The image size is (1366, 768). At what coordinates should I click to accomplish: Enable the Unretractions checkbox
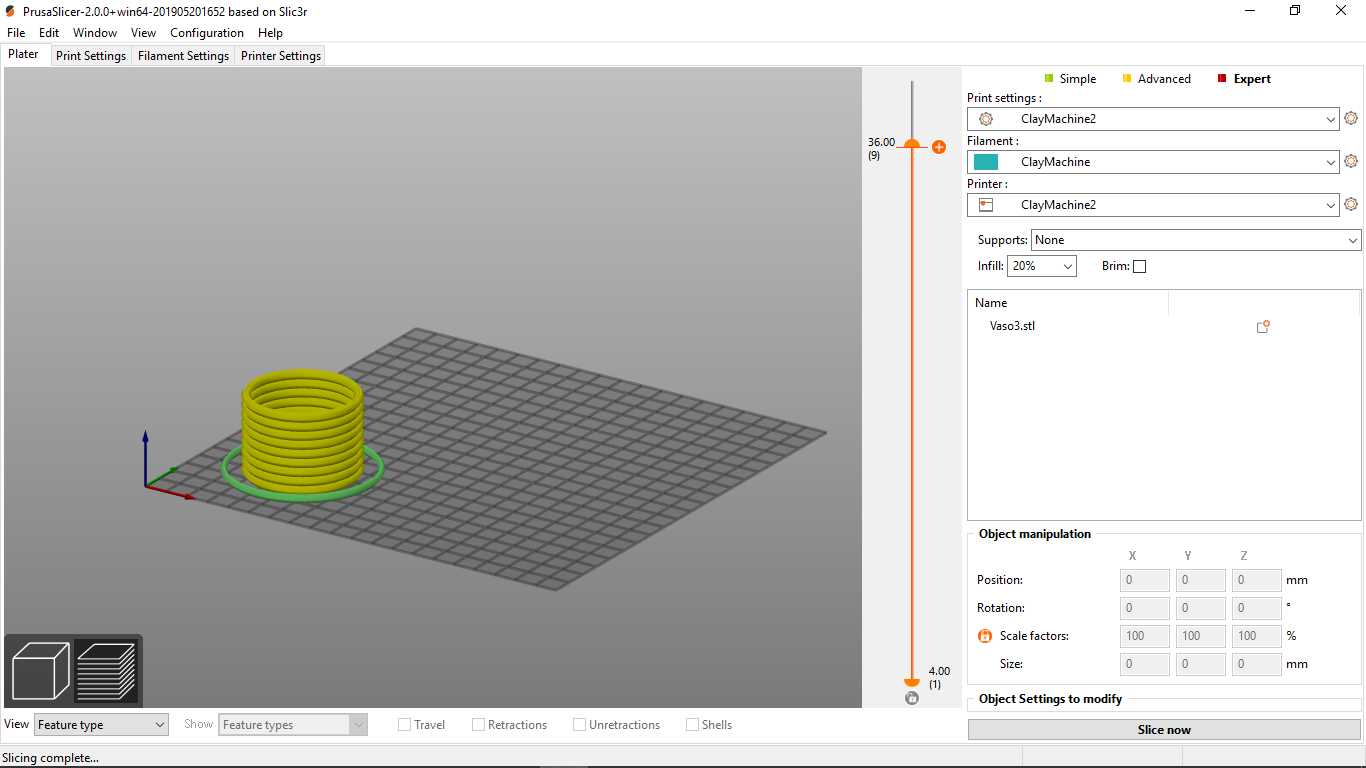pyautogui.click(x=579, y=725)
